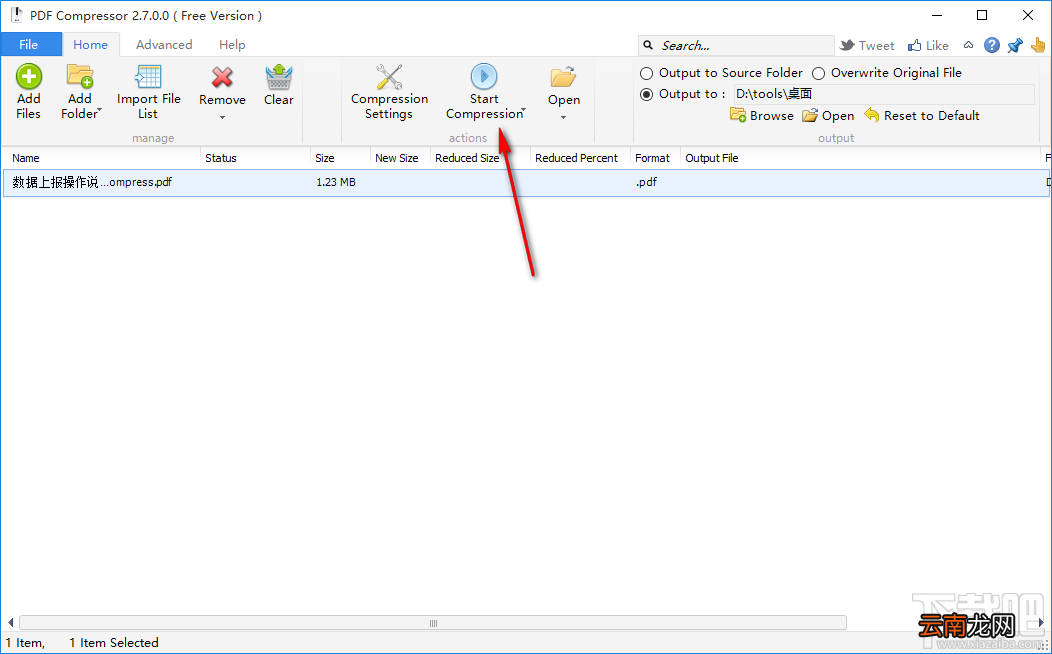
Task: Sort by the Format column header
Action: 653,158
